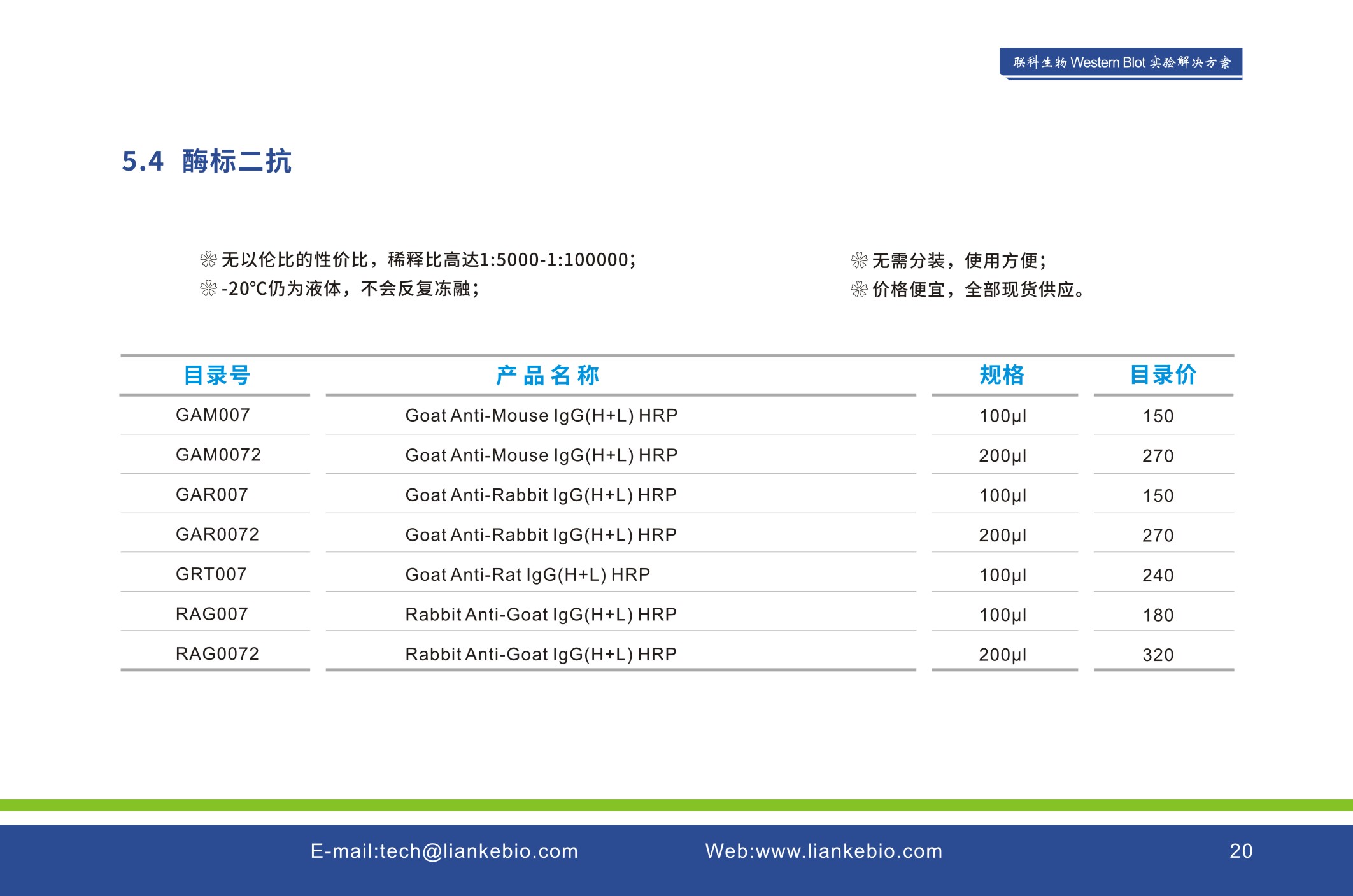Click the snowflake bullet before 无需分装

(859, 260)
